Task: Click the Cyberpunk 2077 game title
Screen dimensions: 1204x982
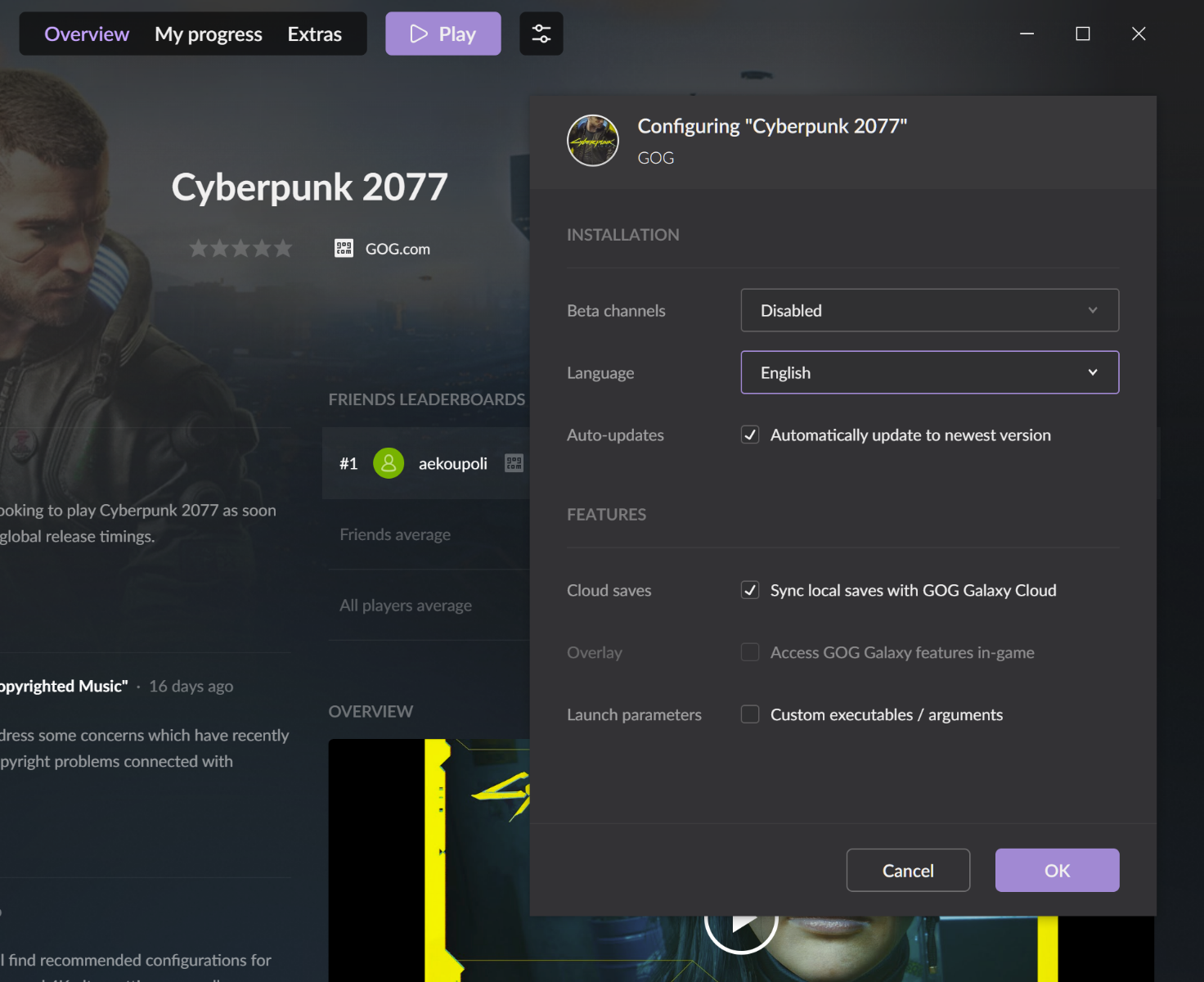Action: coord(310,187)
